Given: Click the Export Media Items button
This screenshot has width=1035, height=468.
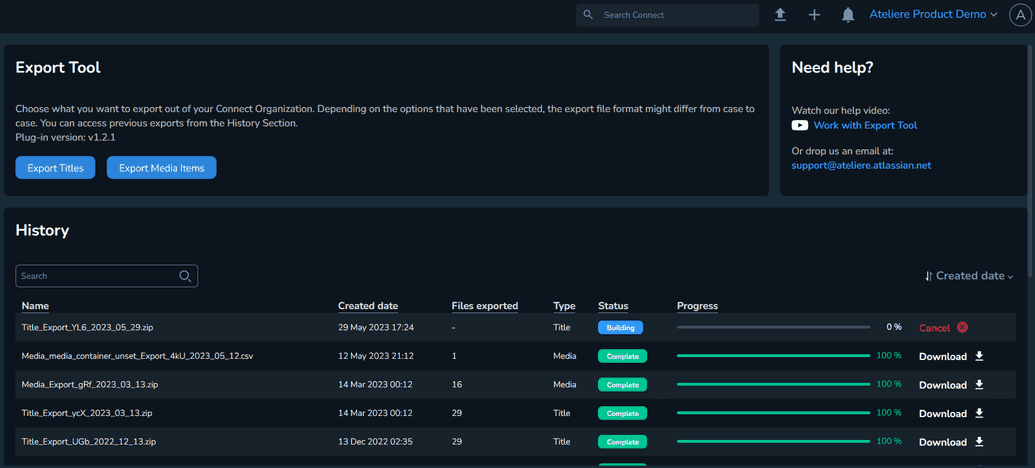Looking at the screenshot, I should click(x=162, y=168).
